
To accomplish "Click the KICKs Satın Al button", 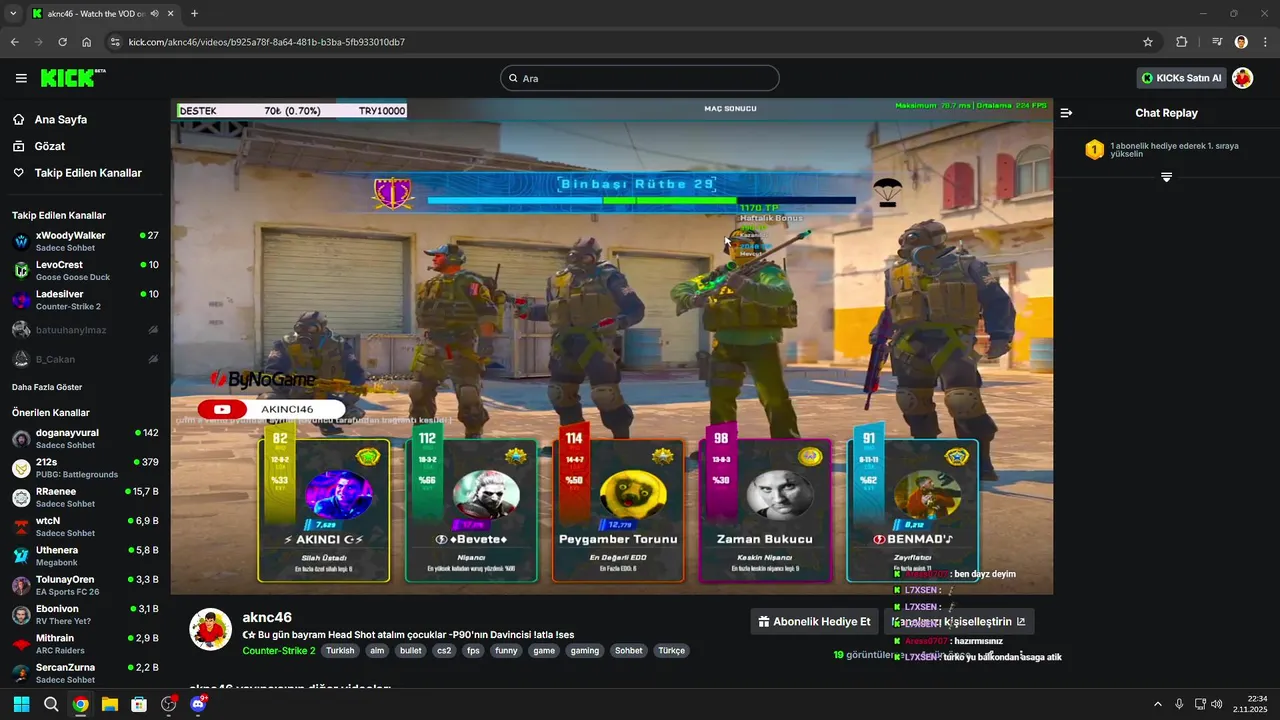I will click(x=1181, y=78).
